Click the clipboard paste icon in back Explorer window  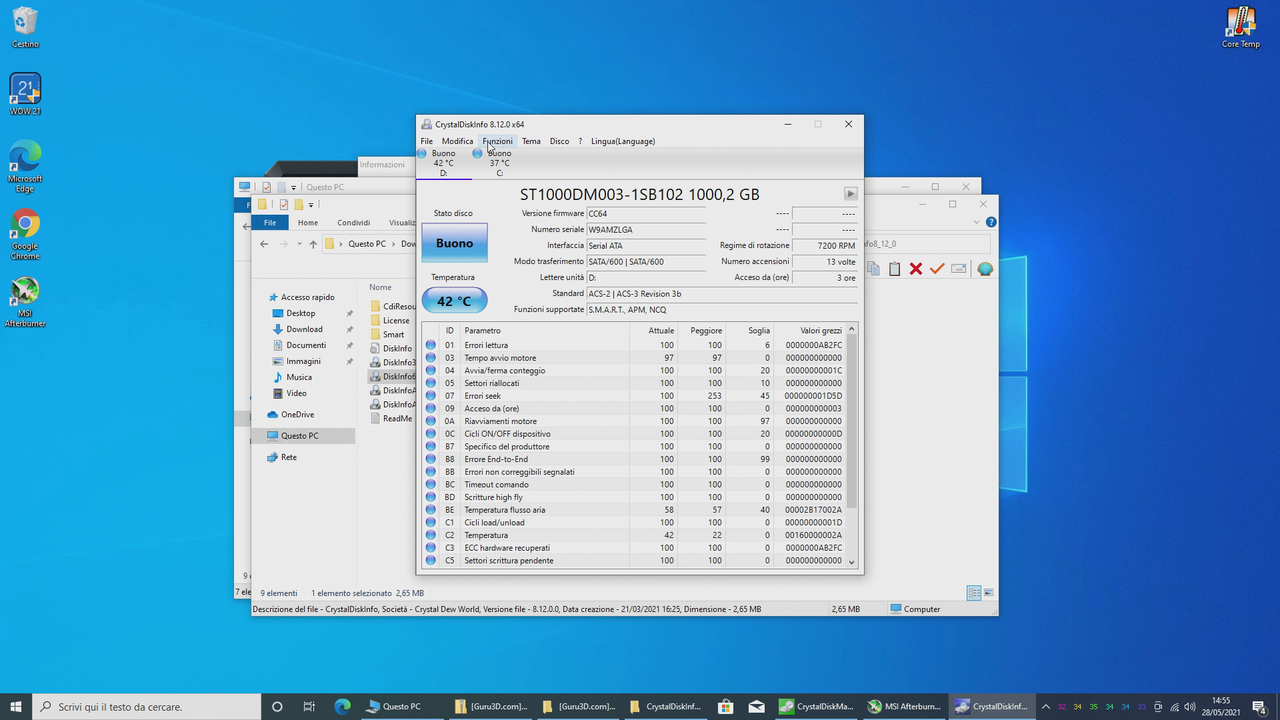tap(894, 269)
